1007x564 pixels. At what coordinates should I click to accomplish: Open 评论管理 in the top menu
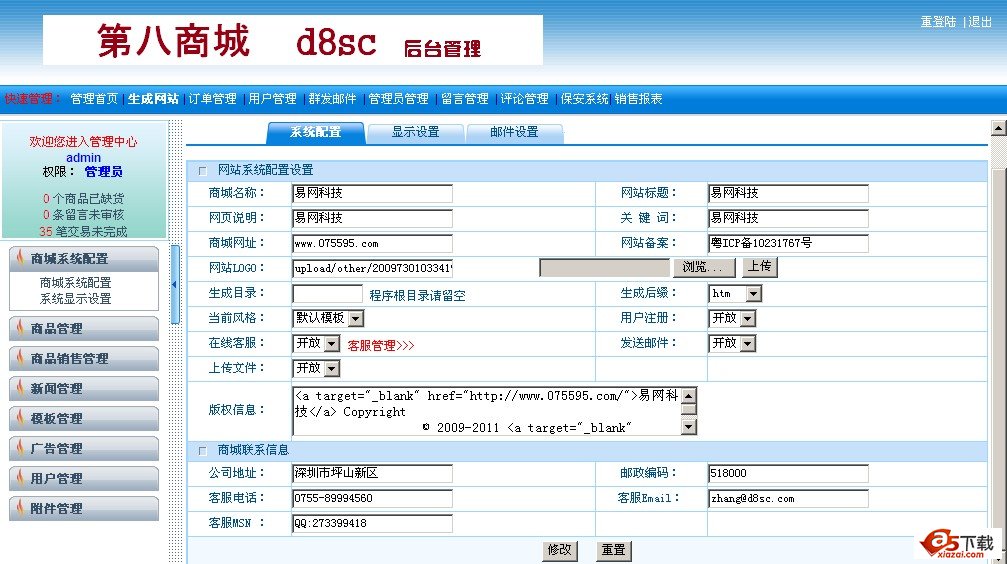pyautogui.click(x=525, y=99)
